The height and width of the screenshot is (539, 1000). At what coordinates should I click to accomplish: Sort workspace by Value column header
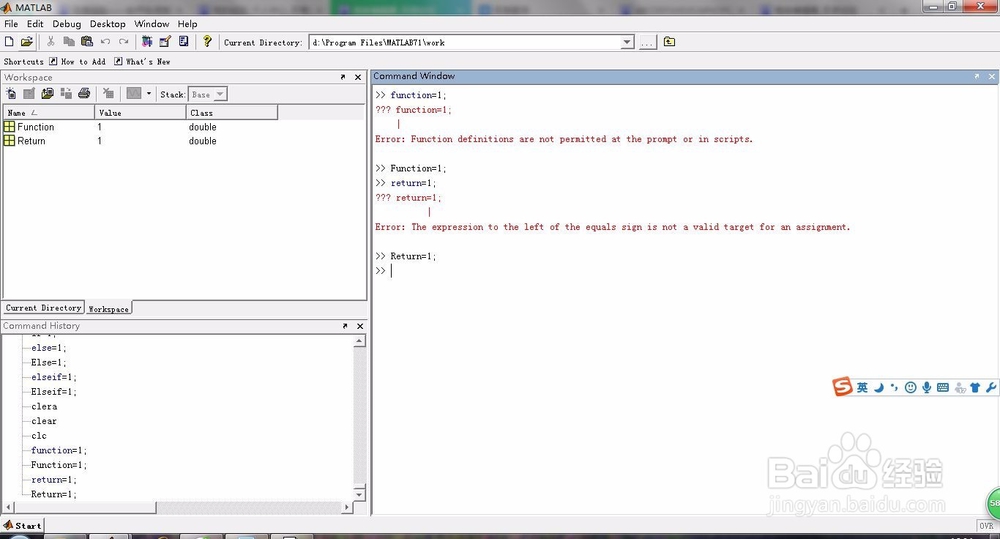[140, 113]
